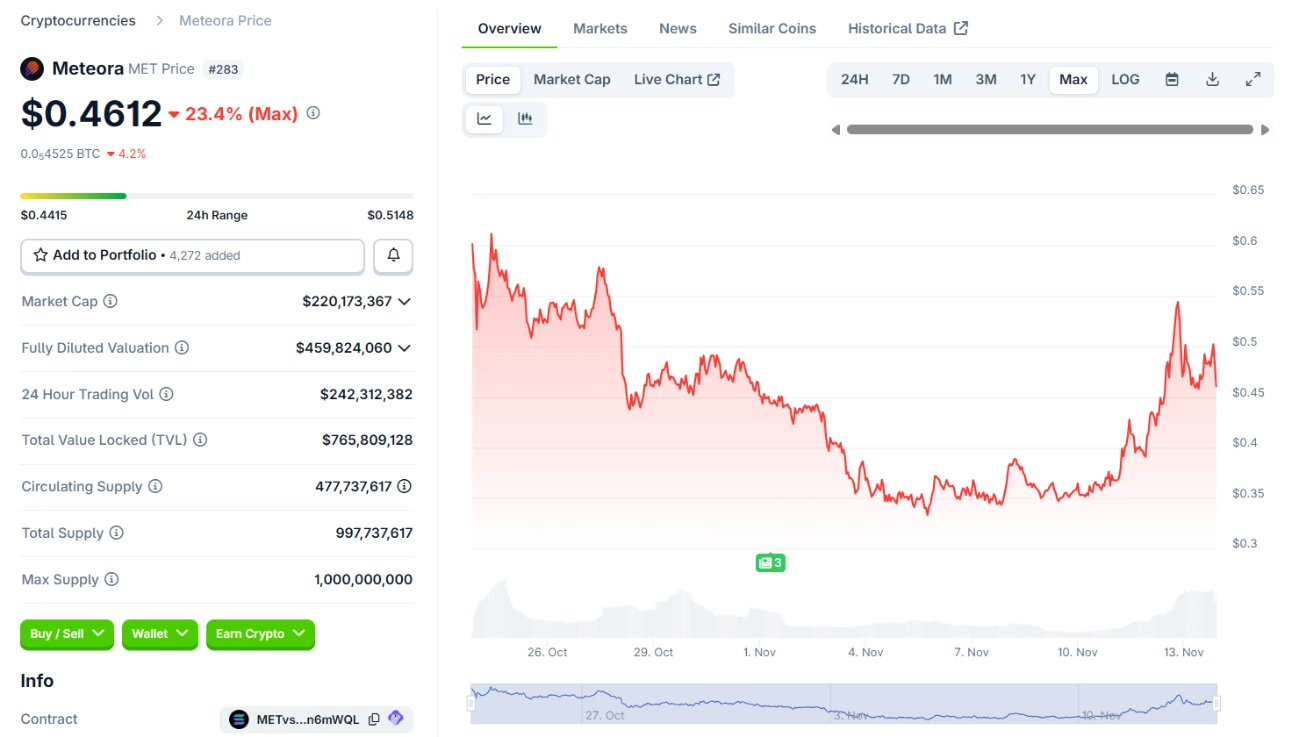Go to the Similar Coins tab
Screen dimensions: 1299x737
point(772,28)
